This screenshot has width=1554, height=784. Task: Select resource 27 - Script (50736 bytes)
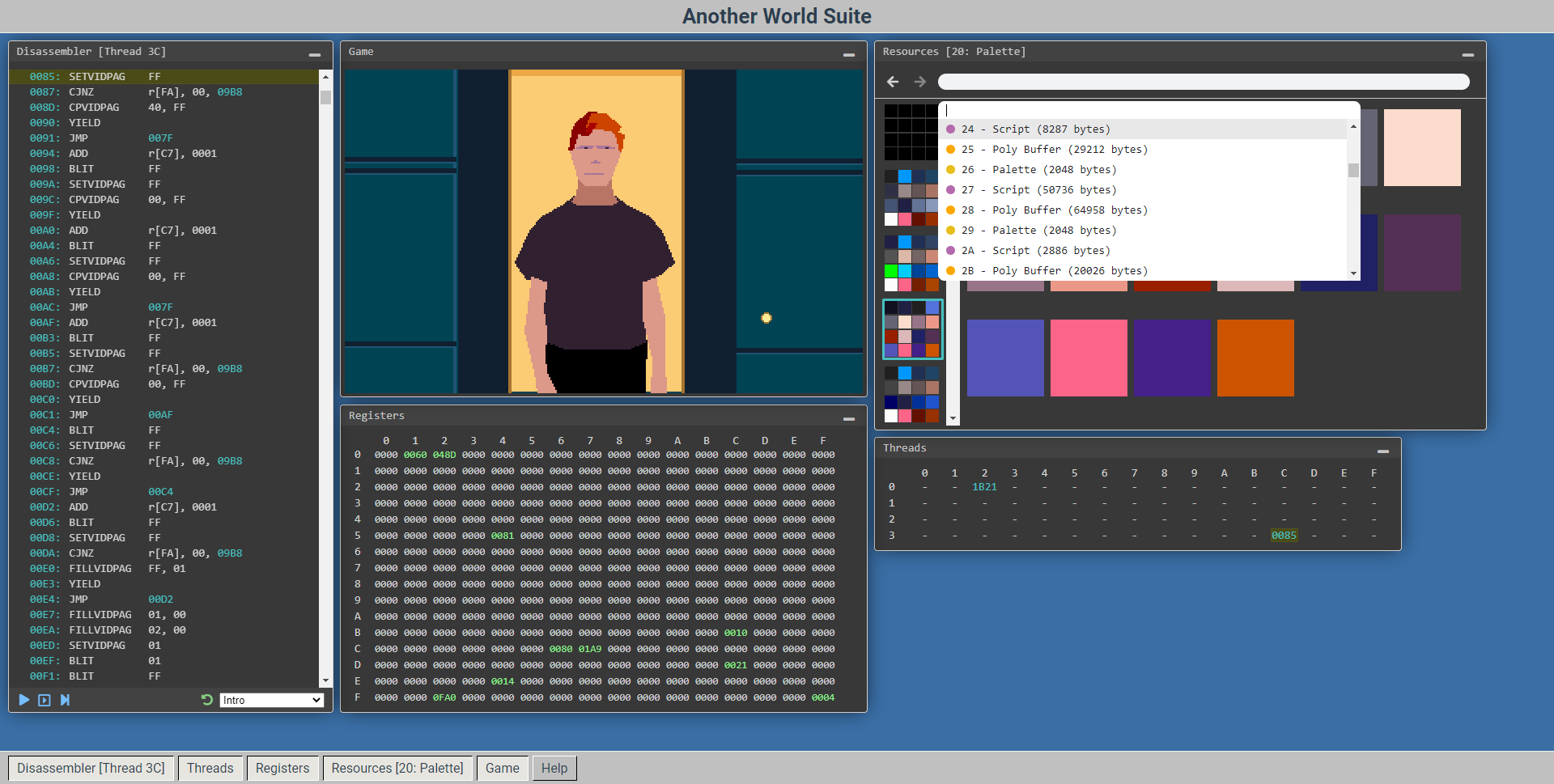click(1143, 190)
